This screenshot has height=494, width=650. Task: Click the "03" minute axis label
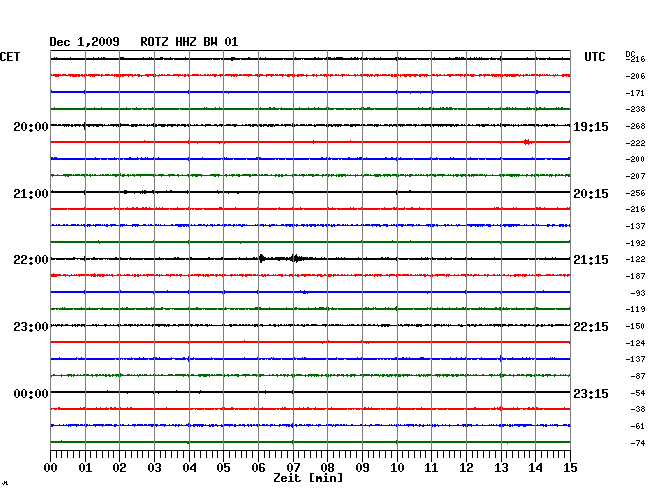(x=154, y=468)
